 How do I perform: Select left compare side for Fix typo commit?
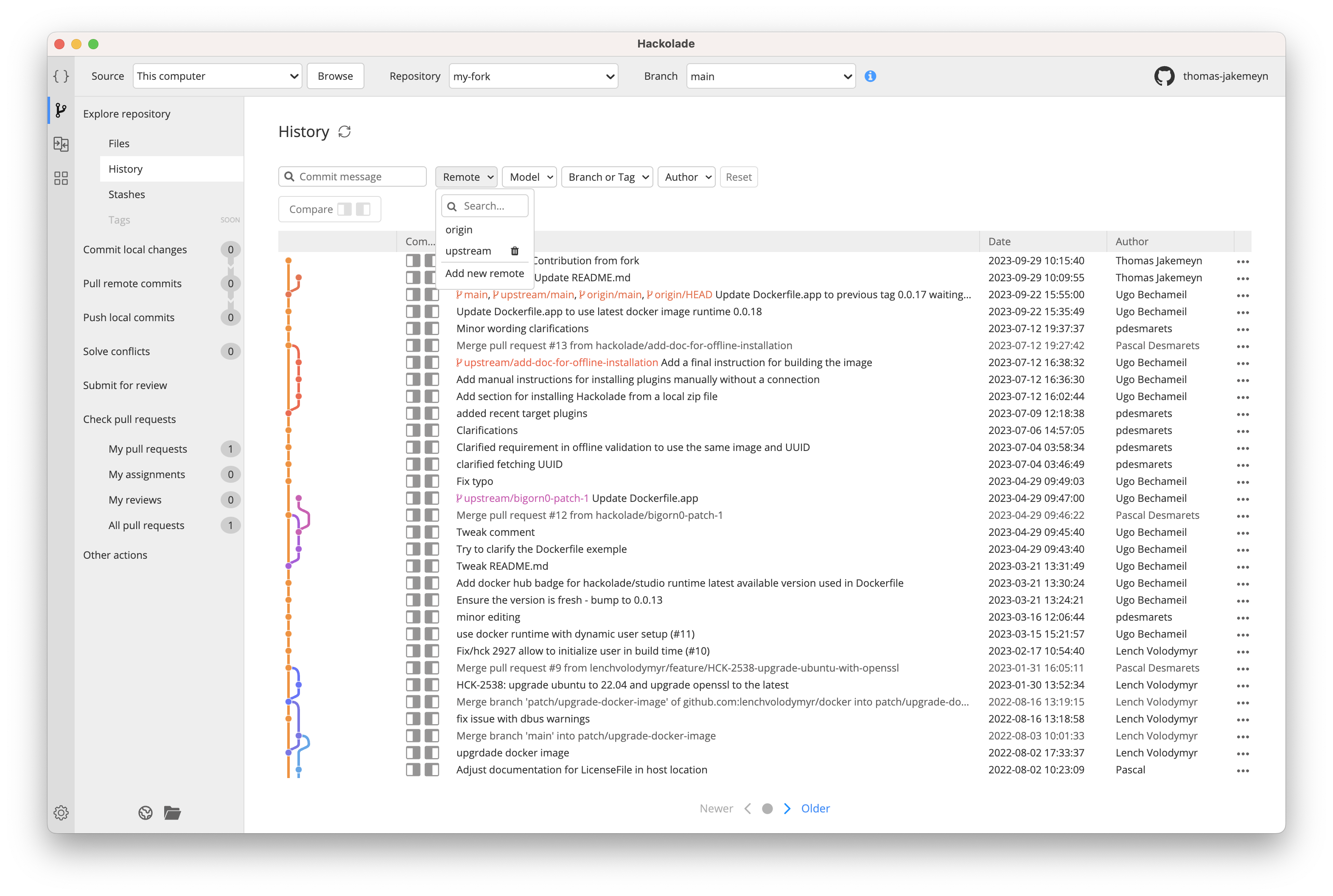point(413,481)
